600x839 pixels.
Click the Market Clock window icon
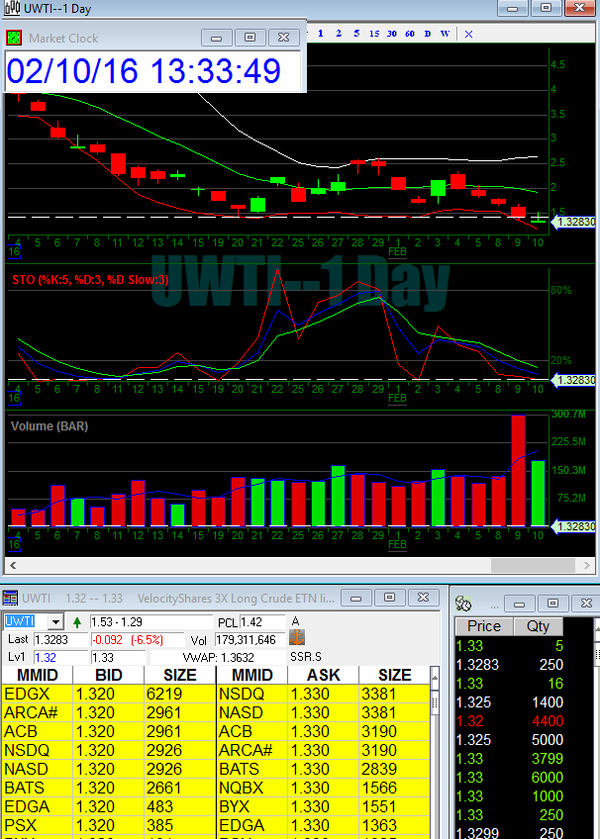pyautogui.click(x=14, y=38)
